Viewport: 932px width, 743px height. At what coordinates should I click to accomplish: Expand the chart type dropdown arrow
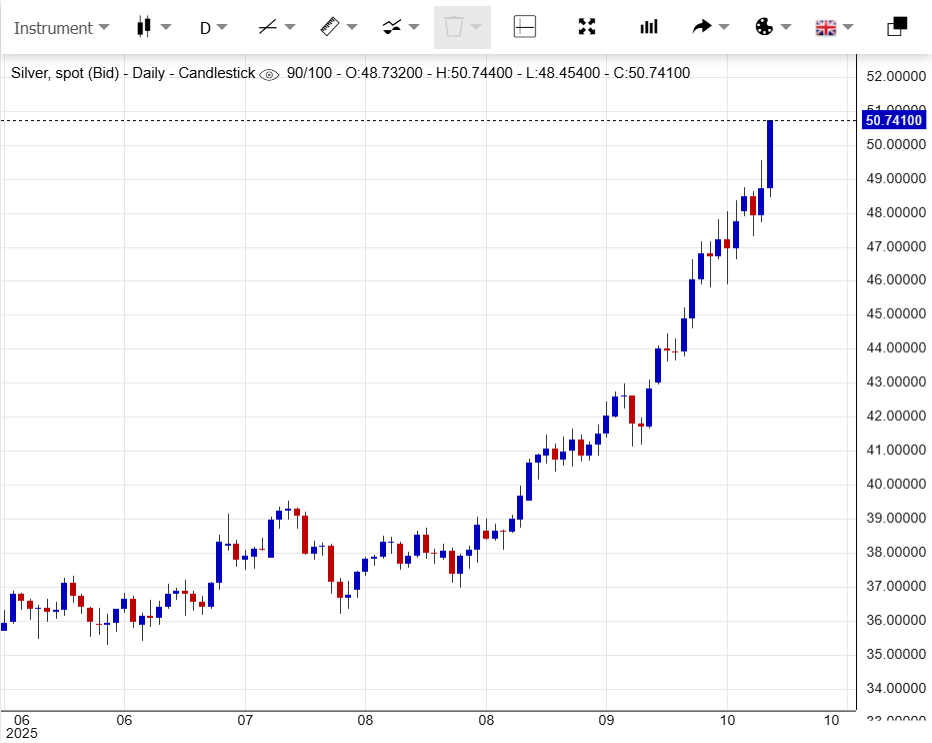pyautogui.click(x=166, y=27)
